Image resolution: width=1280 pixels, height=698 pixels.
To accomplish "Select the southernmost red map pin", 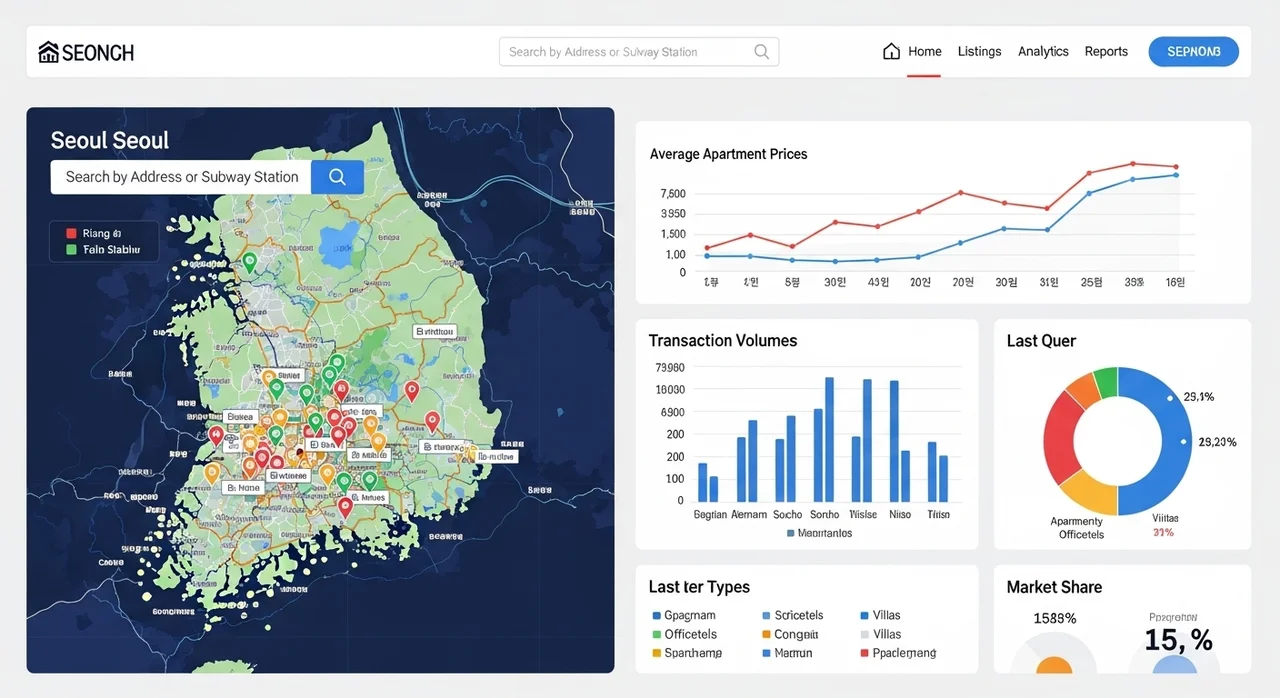I will (346, 506).
